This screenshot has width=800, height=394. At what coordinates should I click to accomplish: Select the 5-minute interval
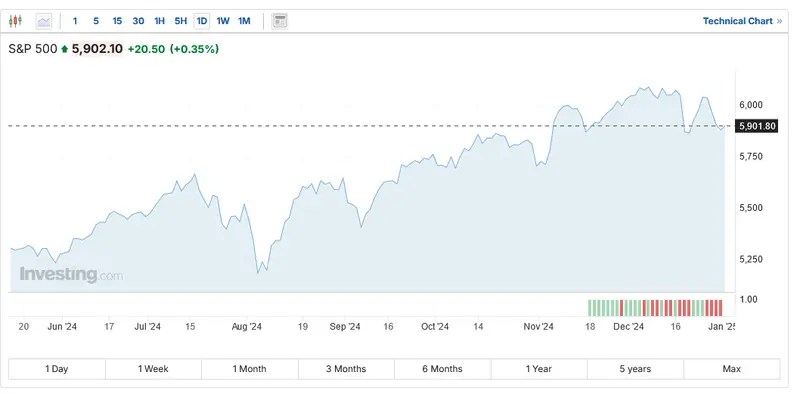[96, 21]
